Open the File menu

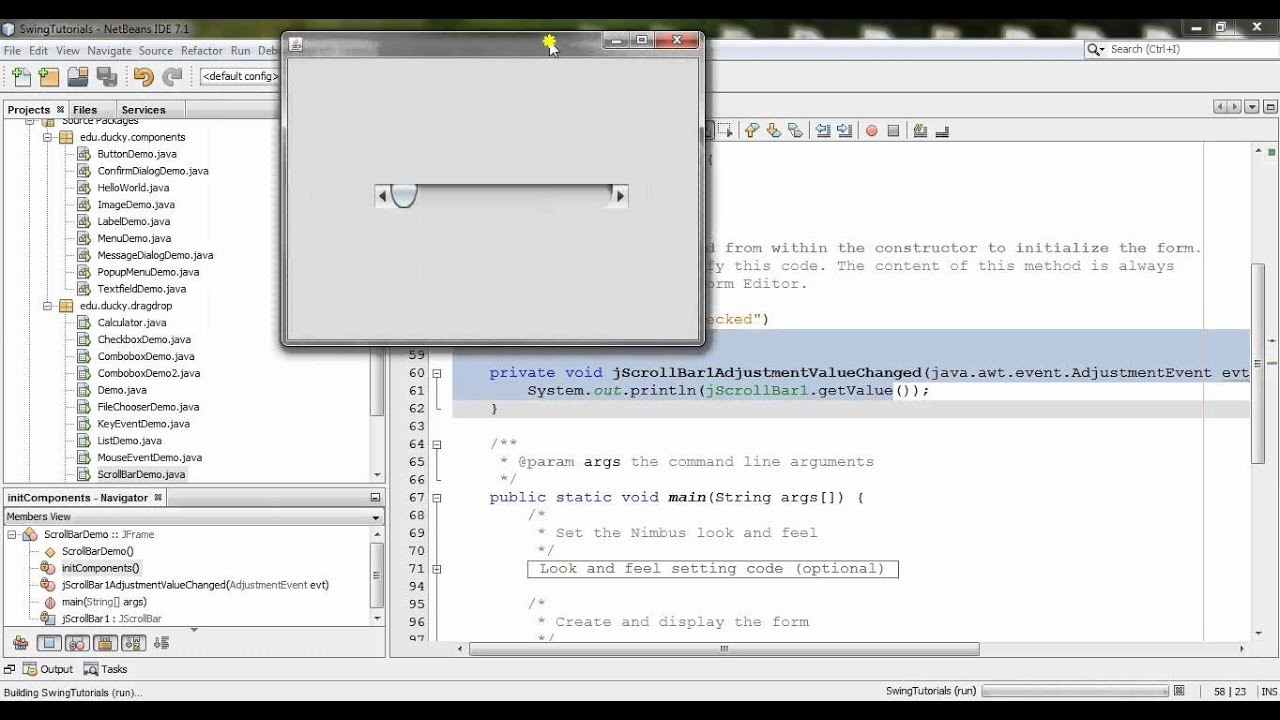12,50
